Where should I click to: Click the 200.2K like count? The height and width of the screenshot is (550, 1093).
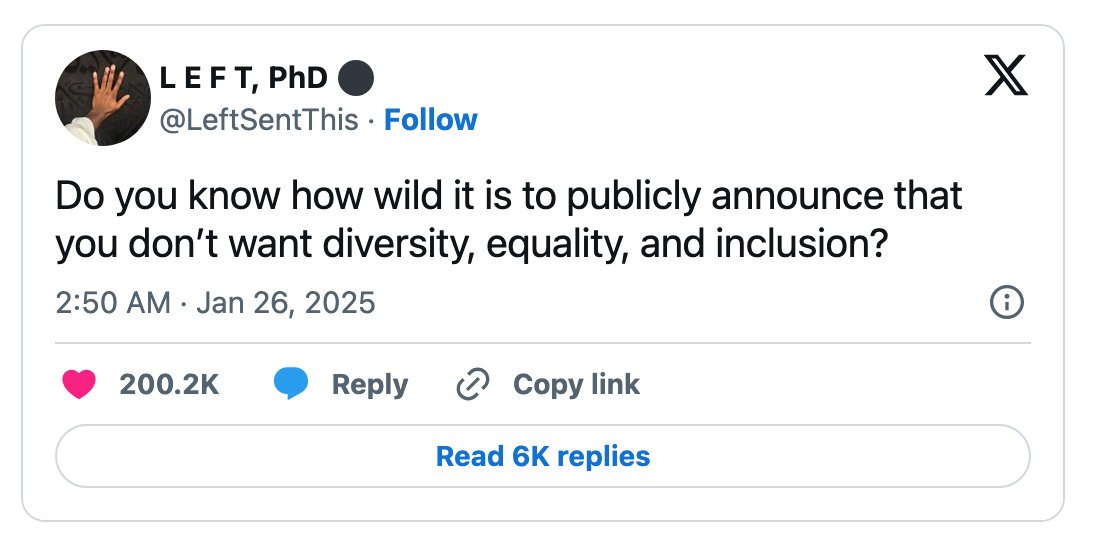[x=169, y=385]
